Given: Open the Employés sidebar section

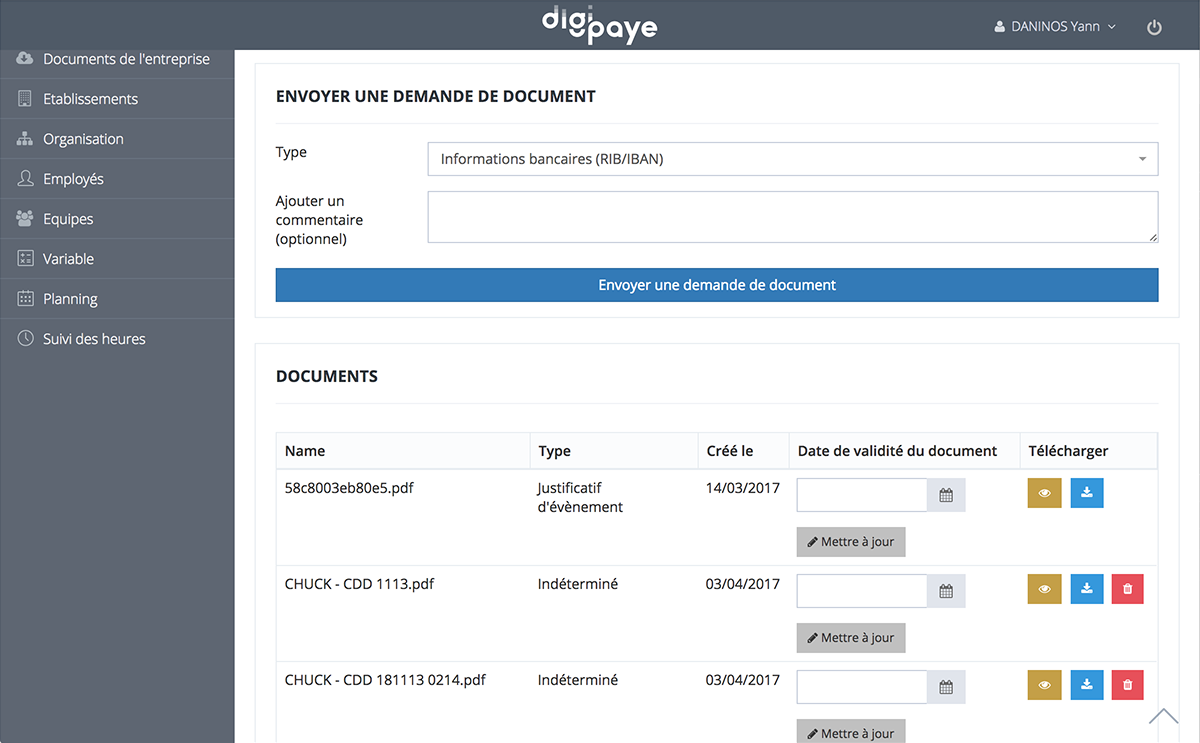Looking at the screenshot, I should tap(73, 179).
